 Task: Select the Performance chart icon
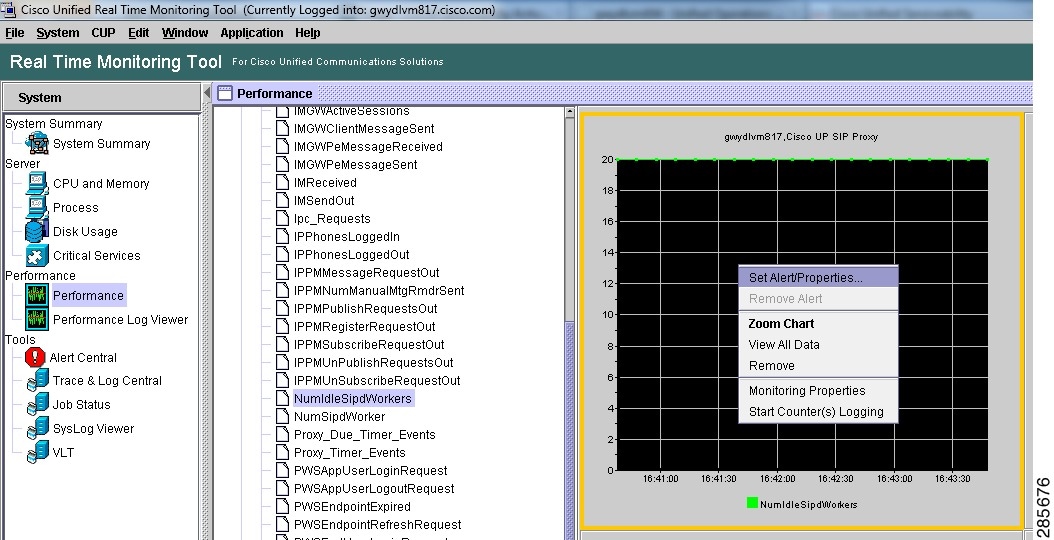[x=37, y=295]
